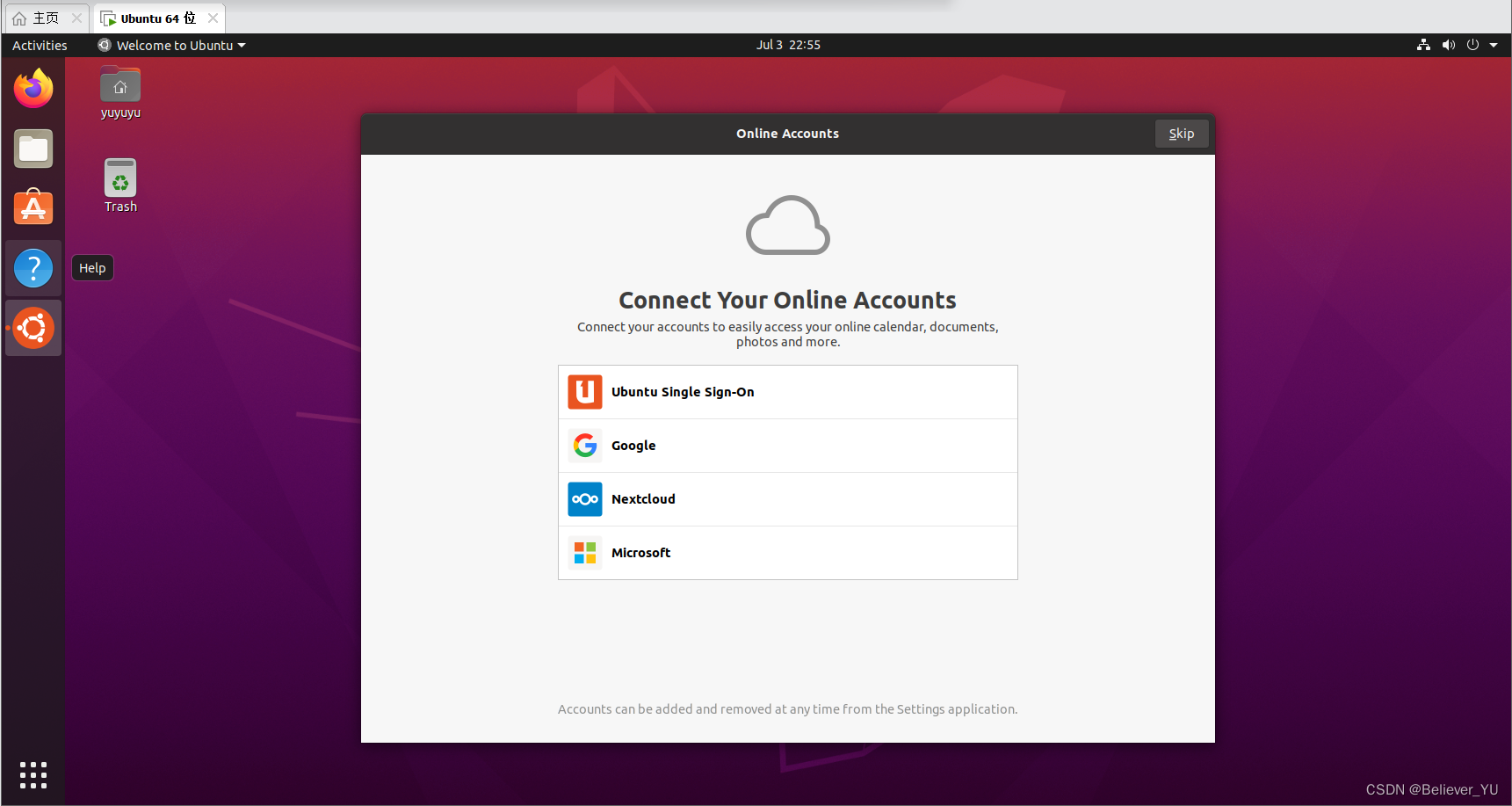Click the power icon in top bar
The width and height of the screenshot is (1512, 806).
pos(1472,45)
